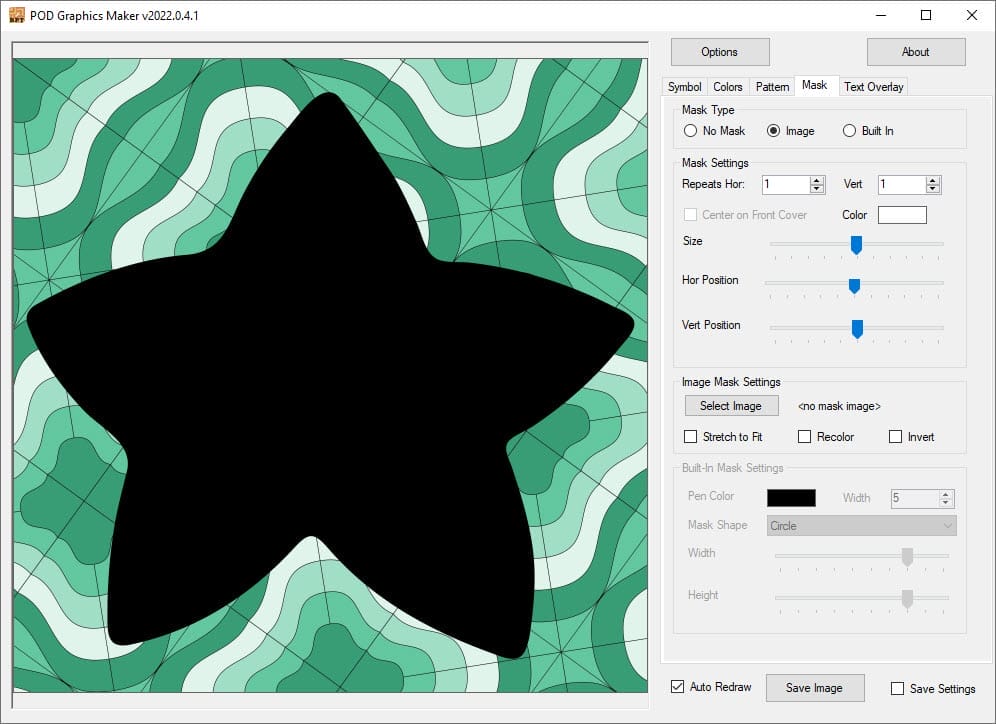Click the Size slider handle
This screenshot has width=996, height=724.
[x=856, y=244]
